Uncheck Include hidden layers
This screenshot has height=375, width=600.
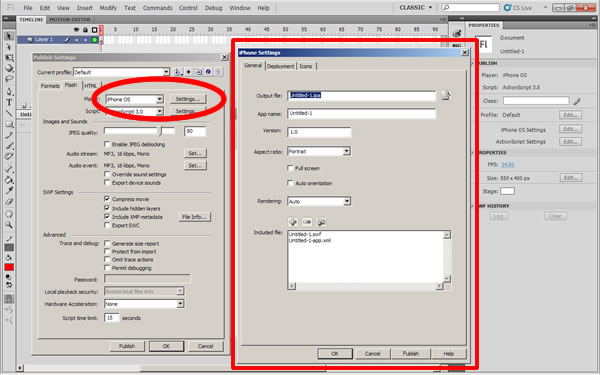click(x=108, y=208)
